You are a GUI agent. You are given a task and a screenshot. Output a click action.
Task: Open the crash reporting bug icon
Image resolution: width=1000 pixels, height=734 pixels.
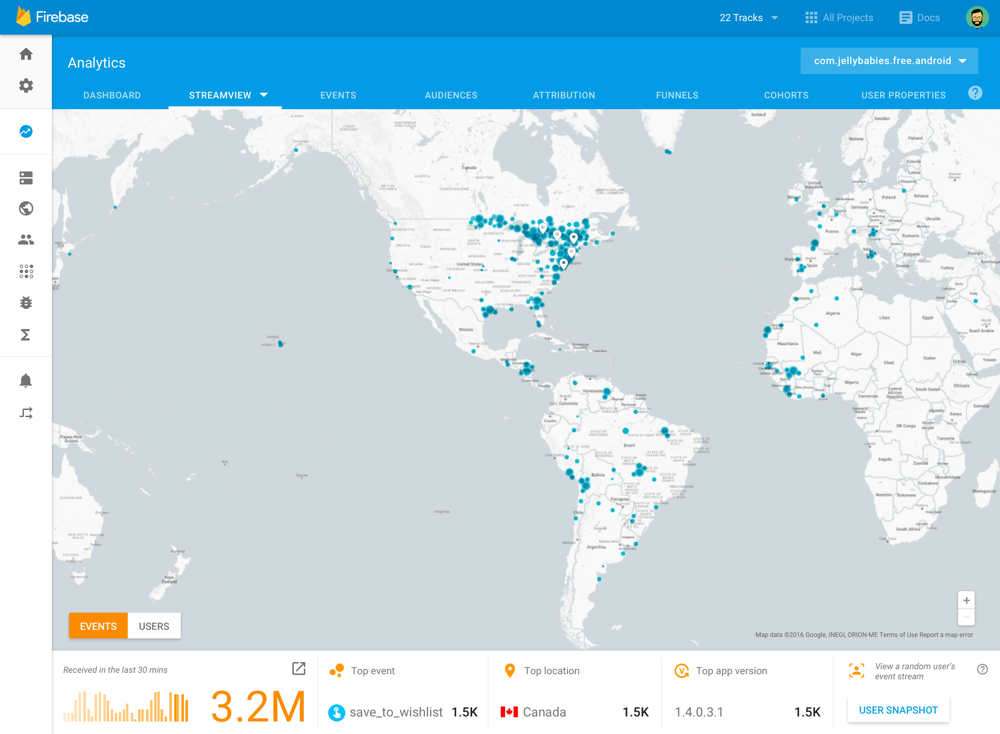point(26,303)
